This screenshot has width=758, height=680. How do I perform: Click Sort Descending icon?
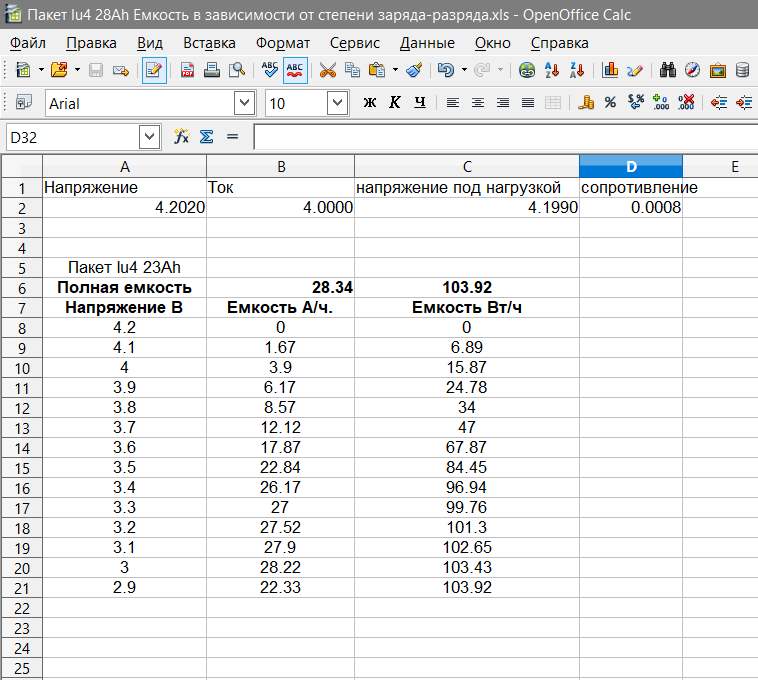tap(577, 71)
